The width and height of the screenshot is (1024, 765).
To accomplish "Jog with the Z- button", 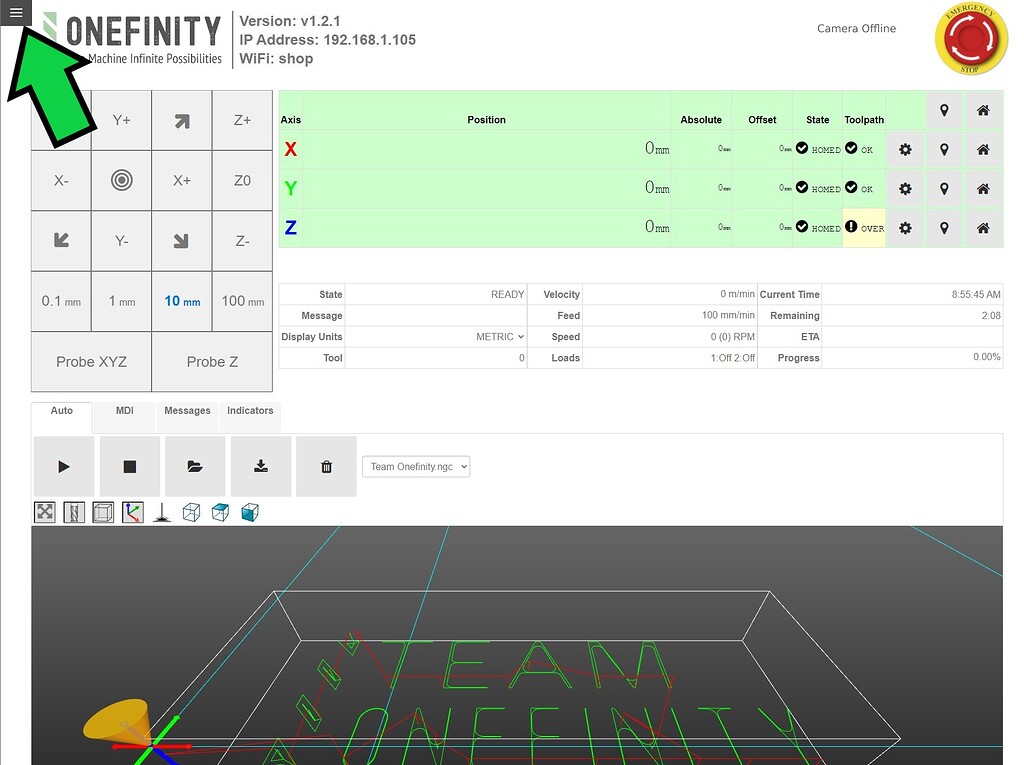I will [242, 241].
